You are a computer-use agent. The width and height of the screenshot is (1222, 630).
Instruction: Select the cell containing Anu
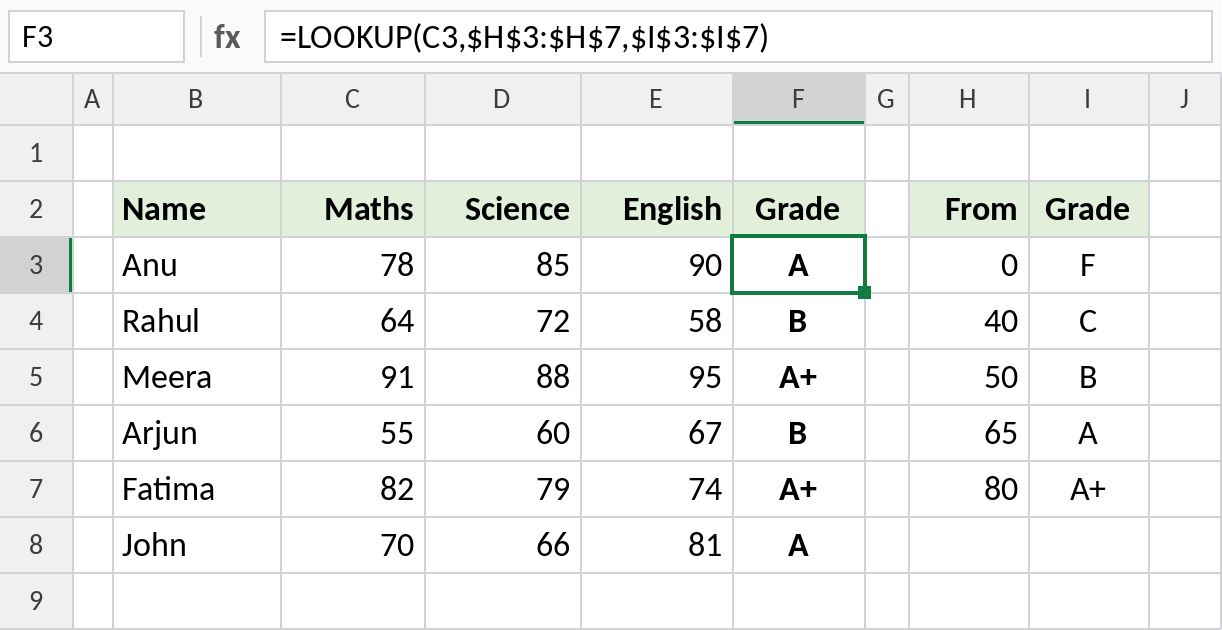tap(197, 265)
